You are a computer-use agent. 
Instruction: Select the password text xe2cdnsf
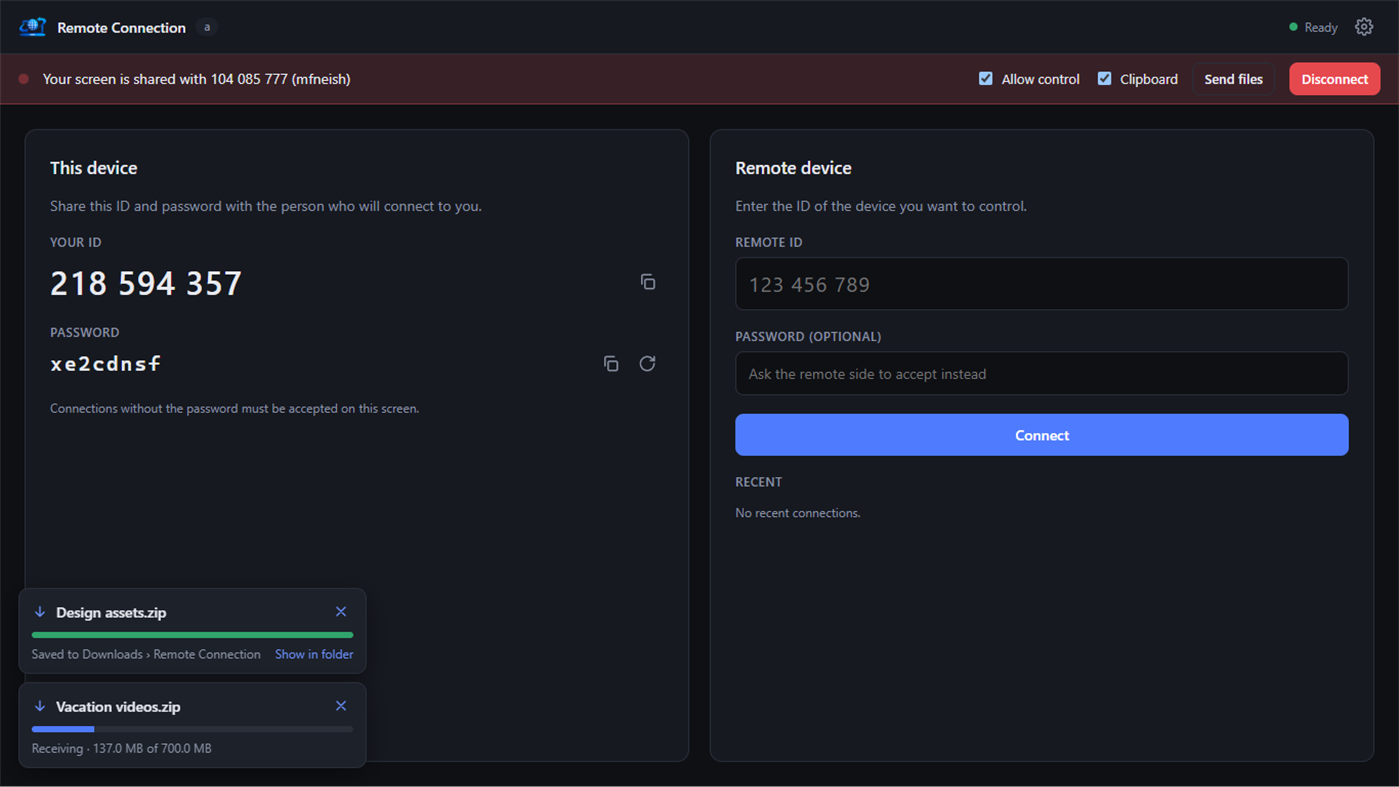pyautogui.click(x=106, y=364)
